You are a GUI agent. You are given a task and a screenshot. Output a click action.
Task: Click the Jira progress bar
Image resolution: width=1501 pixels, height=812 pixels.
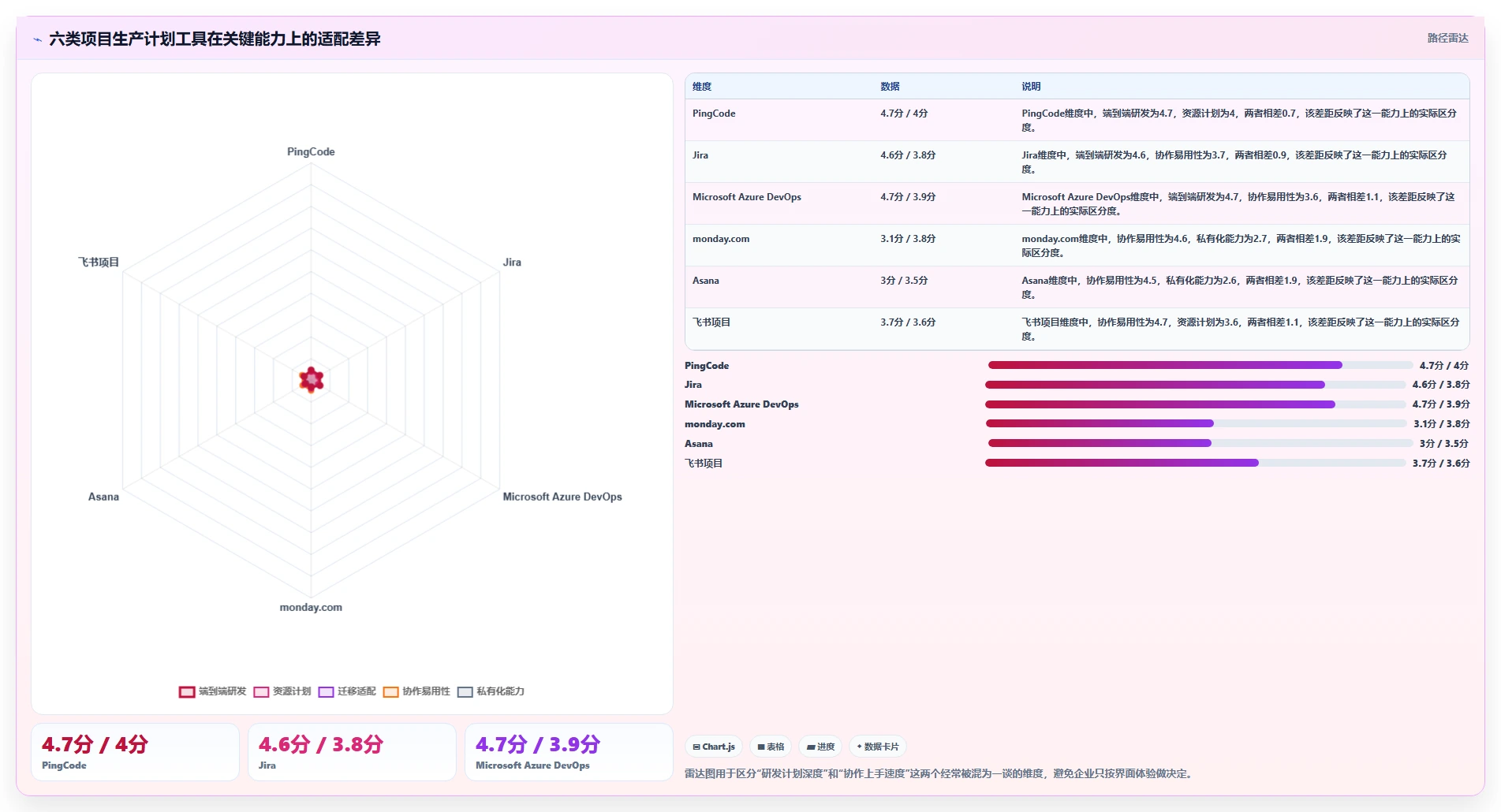[1195, 385]
